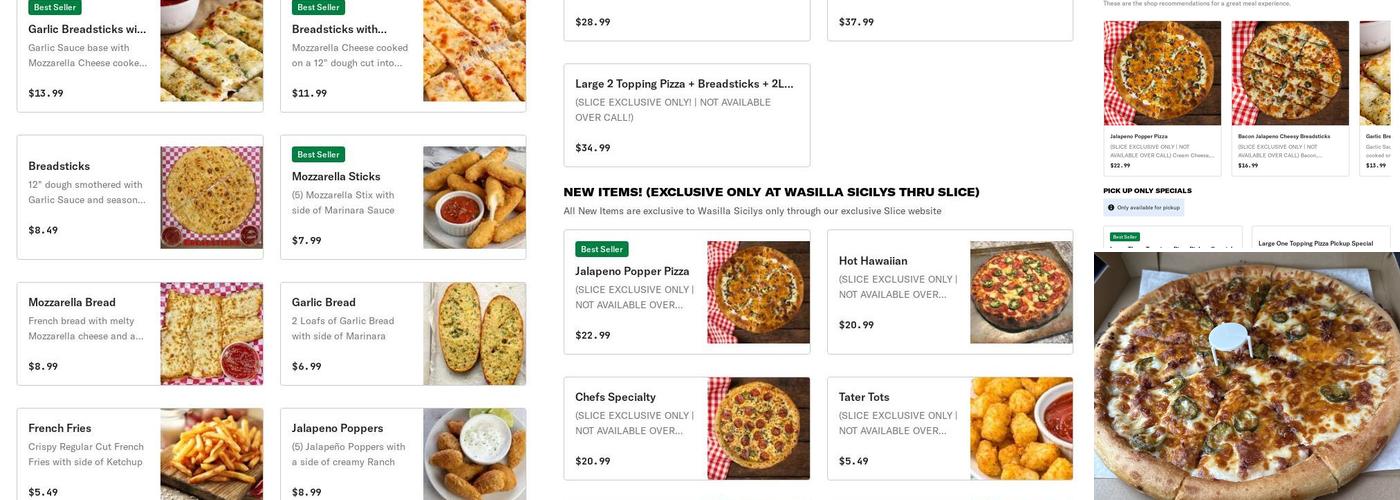
Task: Click the info icon beside 'Only available for pickup'
Action: coord(1111,208)
